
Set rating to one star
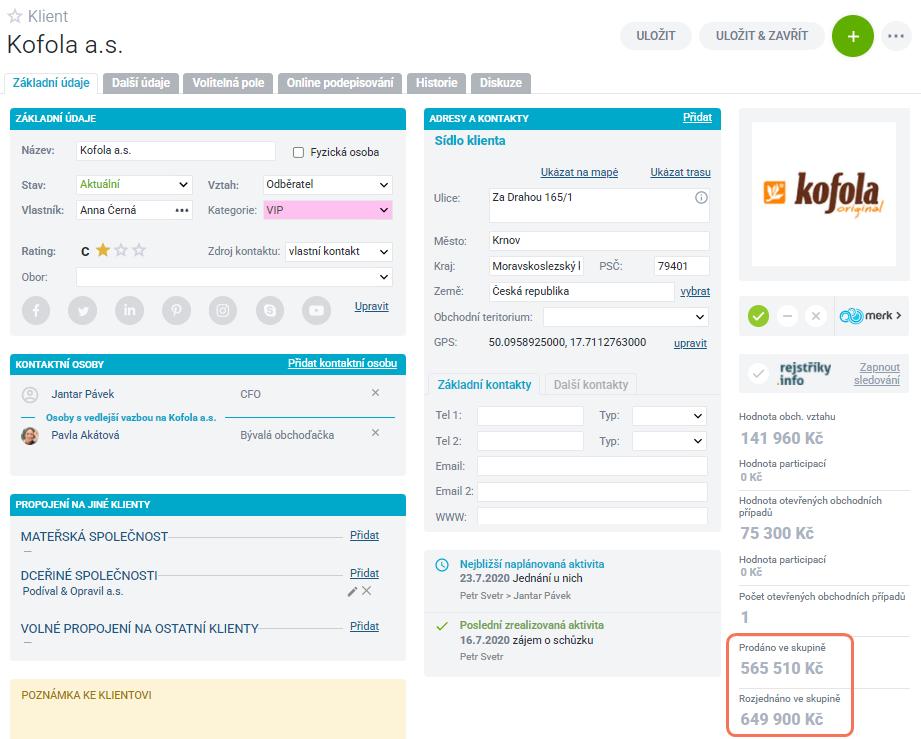click(103, 250)
